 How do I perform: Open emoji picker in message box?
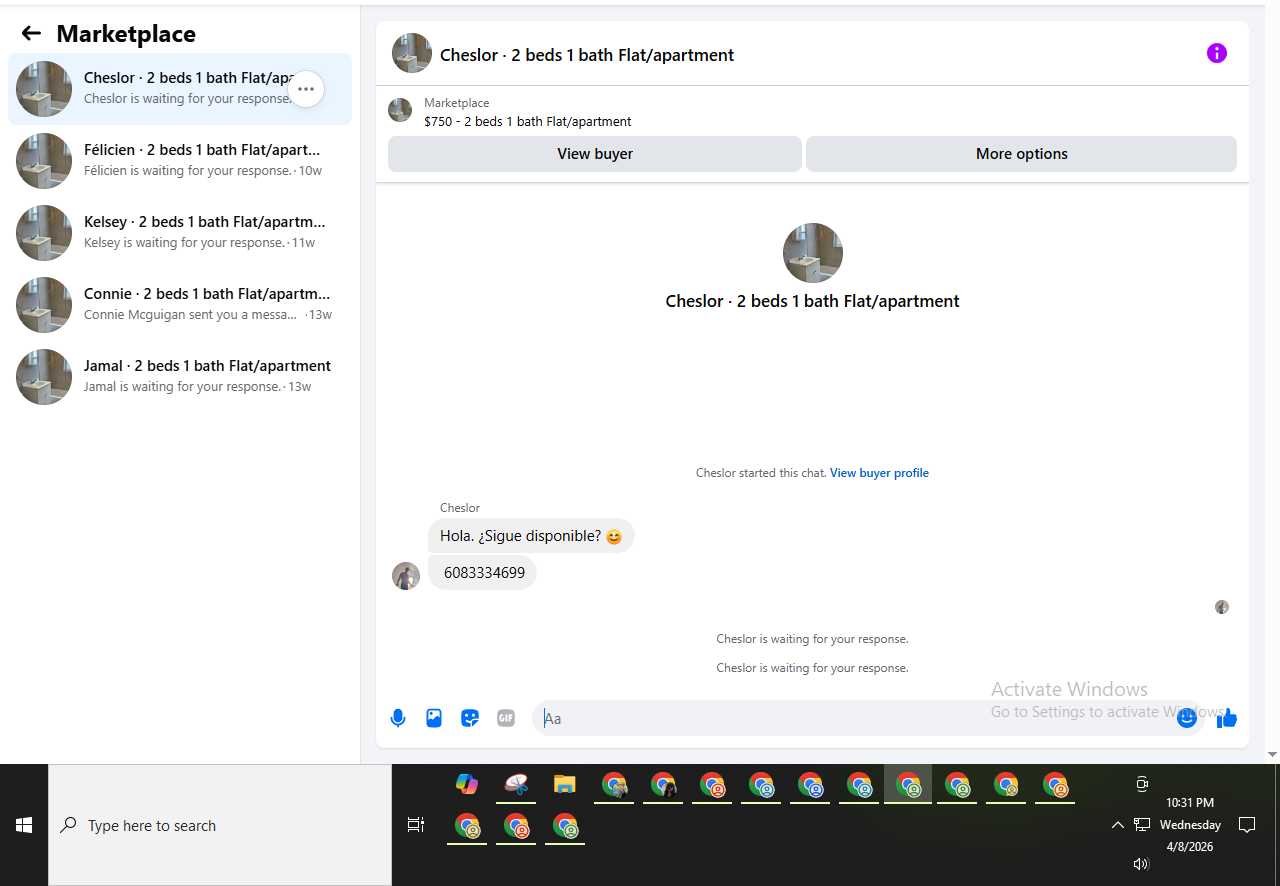tap(1187, 718)
